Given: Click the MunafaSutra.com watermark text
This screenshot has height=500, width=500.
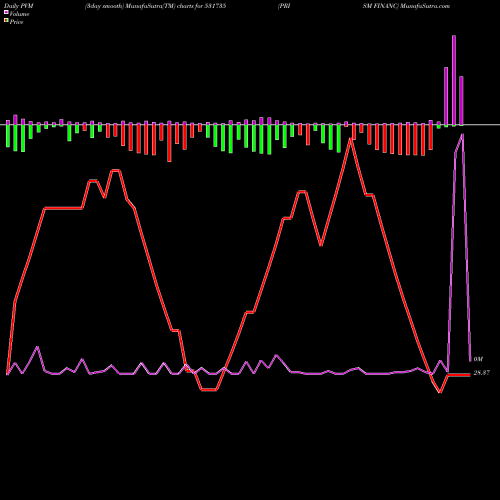Looking at the screenshot, I should (425, 6).
